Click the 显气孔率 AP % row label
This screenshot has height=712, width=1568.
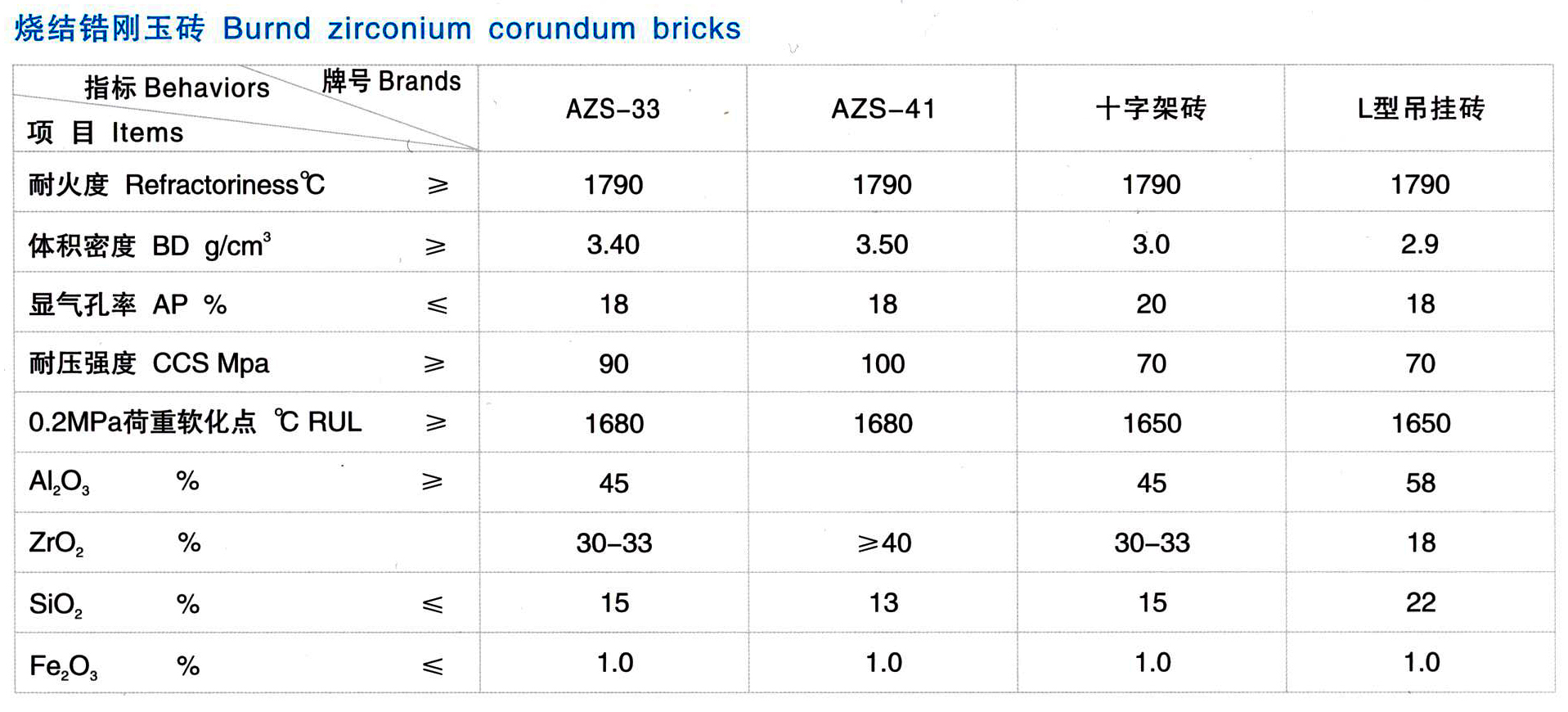(128, 305)
